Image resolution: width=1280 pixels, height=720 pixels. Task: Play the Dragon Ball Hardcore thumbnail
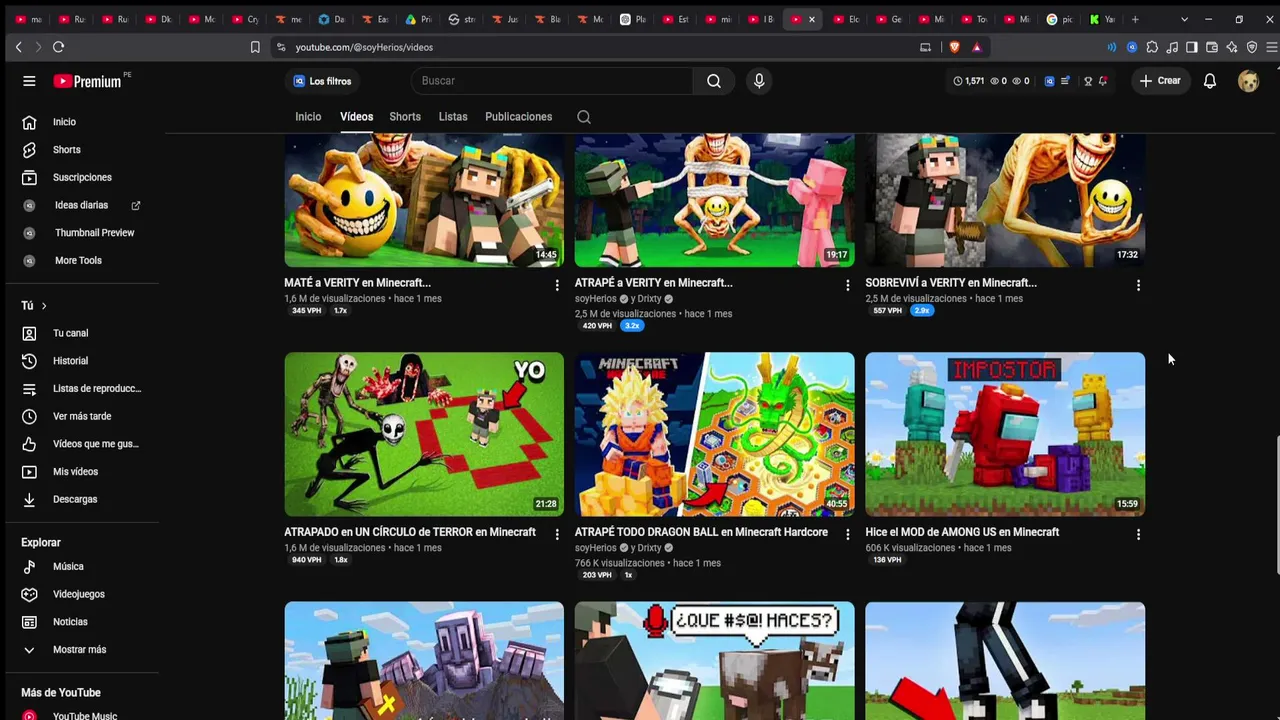click(x=714, y=434)
